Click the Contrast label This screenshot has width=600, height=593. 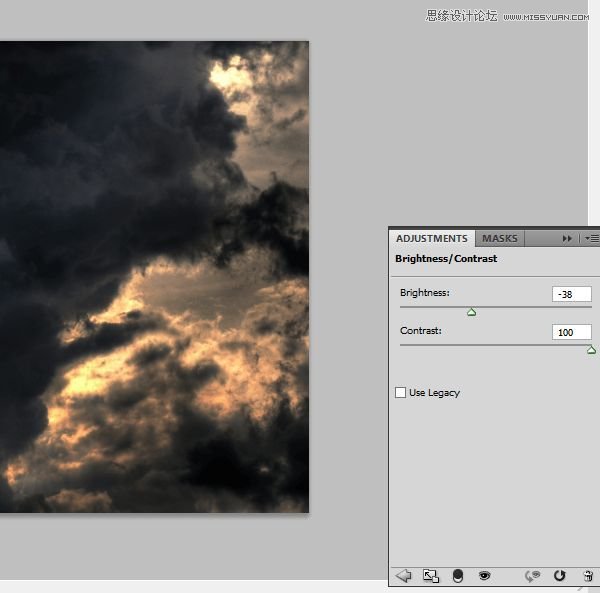pyautogui.click(x=421, y=331)
